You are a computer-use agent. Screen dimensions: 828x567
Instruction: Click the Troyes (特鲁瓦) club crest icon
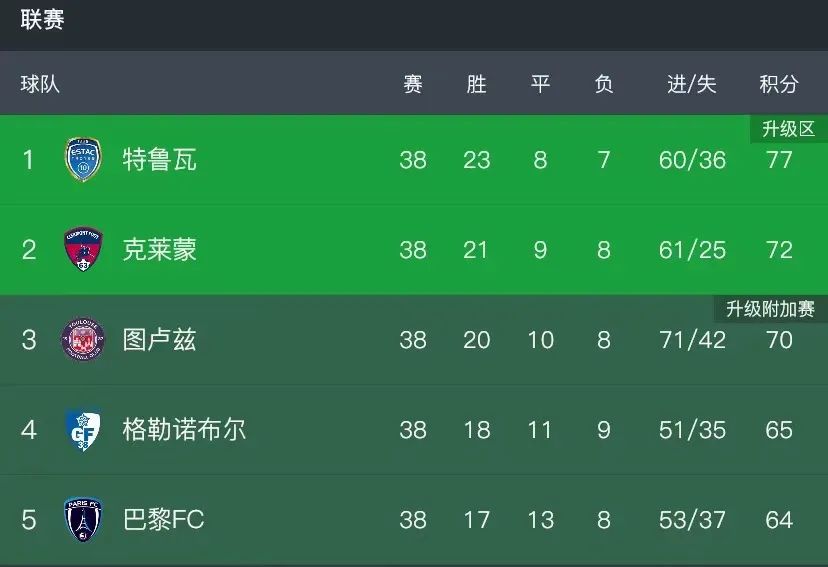coord(83,160)
